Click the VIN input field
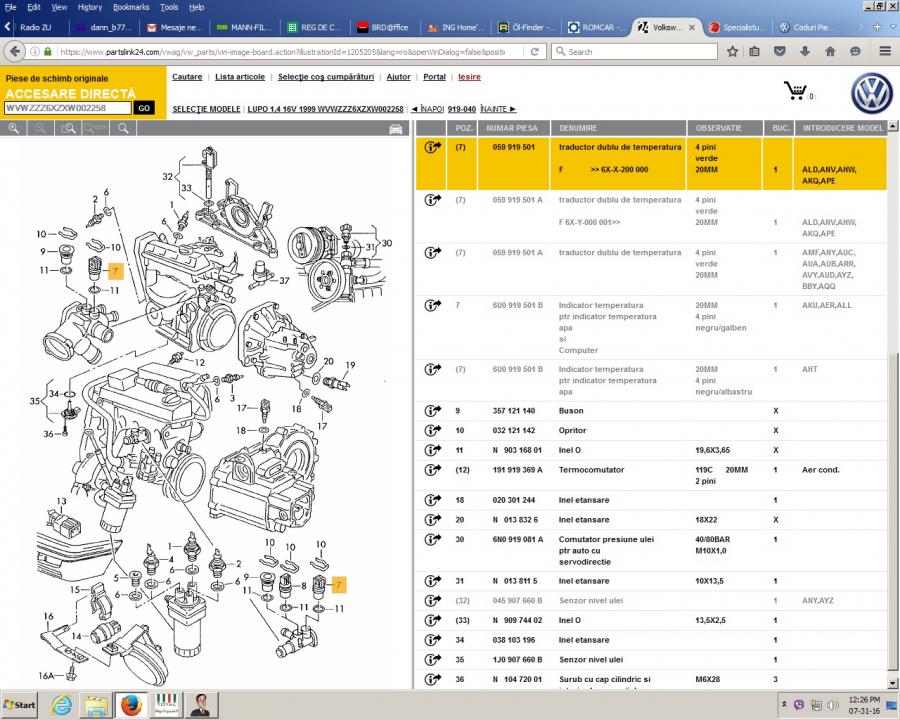This screenshot has height=720, width=900. [x=67, y=108]
